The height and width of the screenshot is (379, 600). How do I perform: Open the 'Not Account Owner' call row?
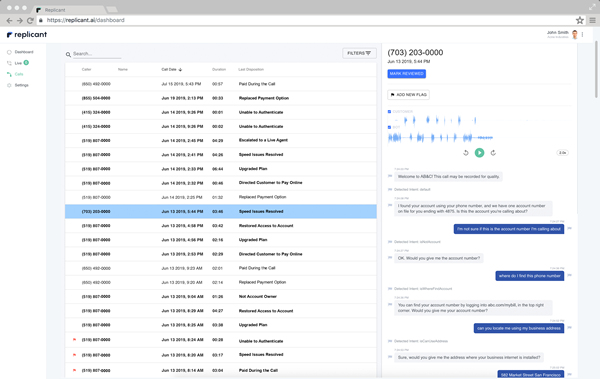click(x=221, y=297)
